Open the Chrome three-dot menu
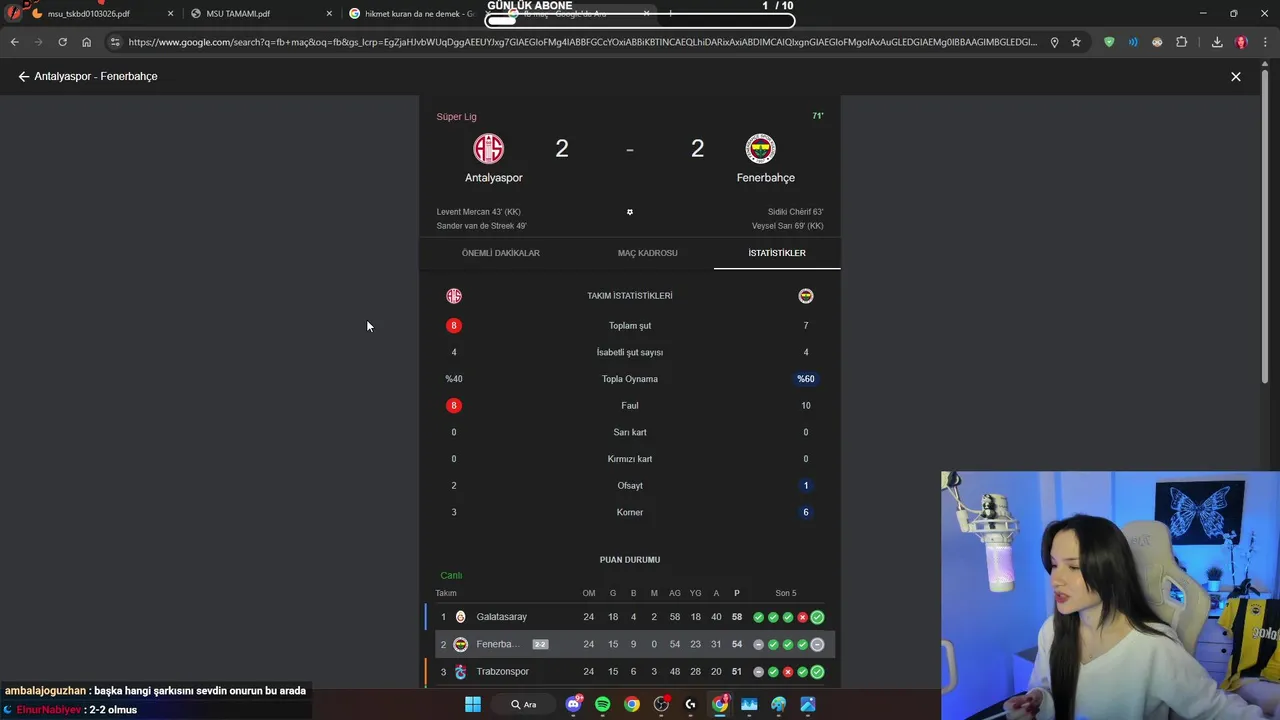The image size is (1280, 720). coord(1265,42)
